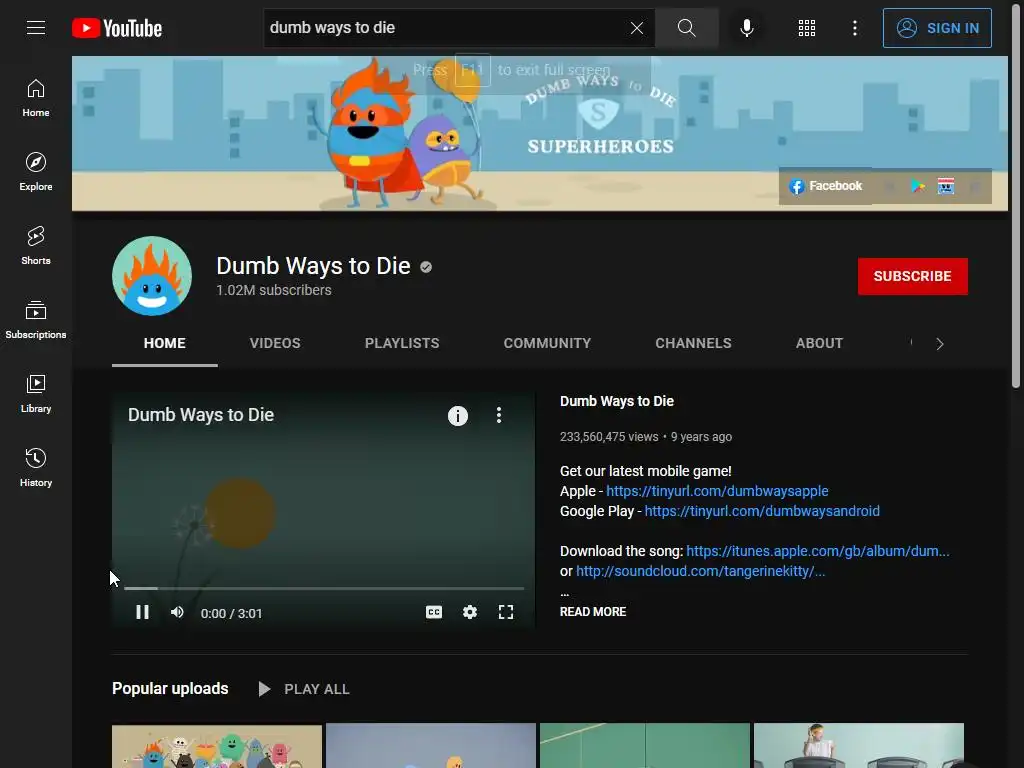The height and width of the screenshot is (768, 1024).
Task: Open History in the sidebar
Action: coord(36,468)
